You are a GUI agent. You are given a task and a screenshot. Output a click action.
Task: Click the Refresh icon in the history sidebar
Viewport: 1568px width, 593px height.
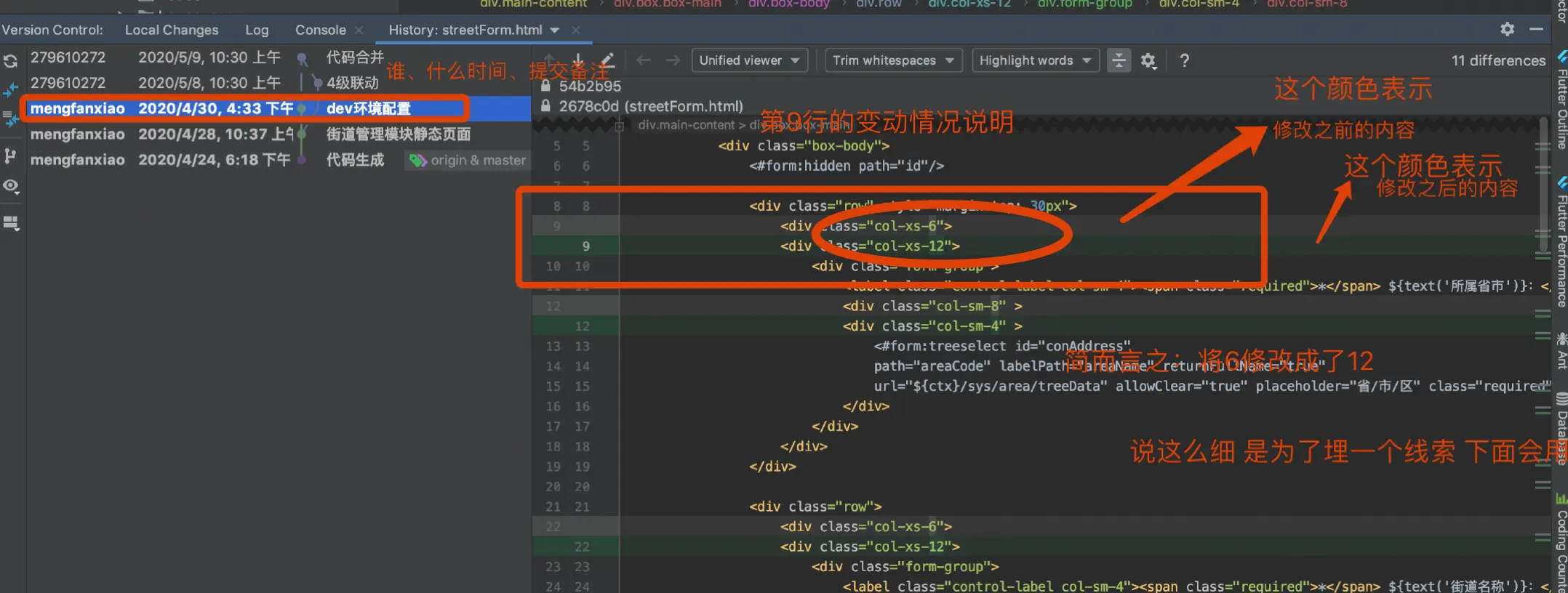(10, 61)
